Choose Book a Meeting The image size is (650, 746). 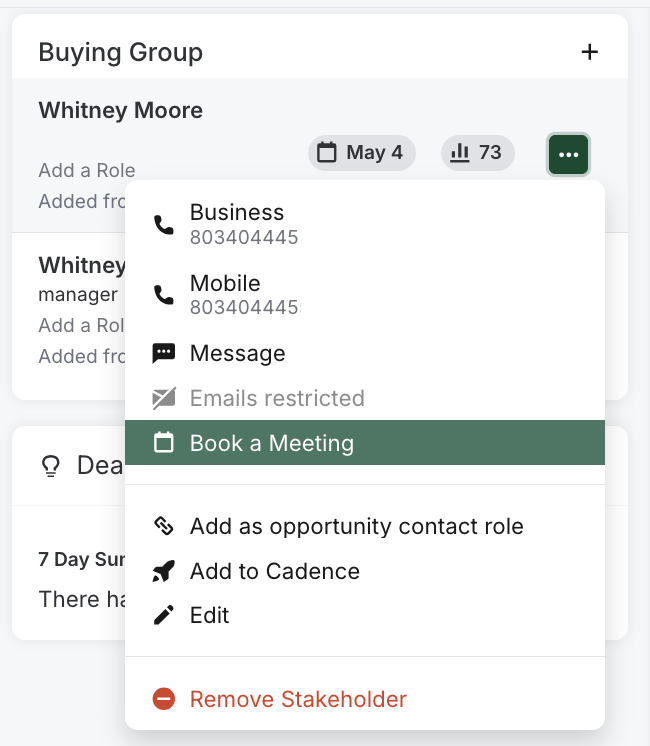[x=365, y=442]
